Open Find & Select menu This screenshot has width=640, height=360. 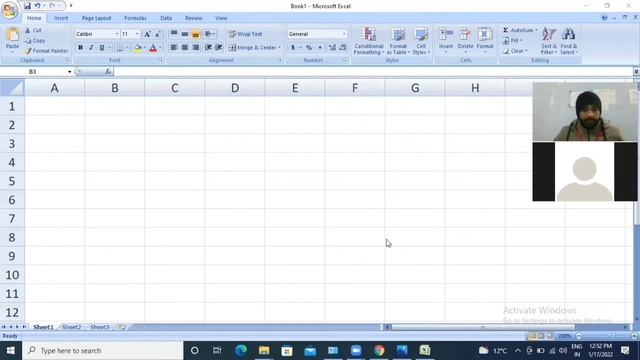click(569, 41)
